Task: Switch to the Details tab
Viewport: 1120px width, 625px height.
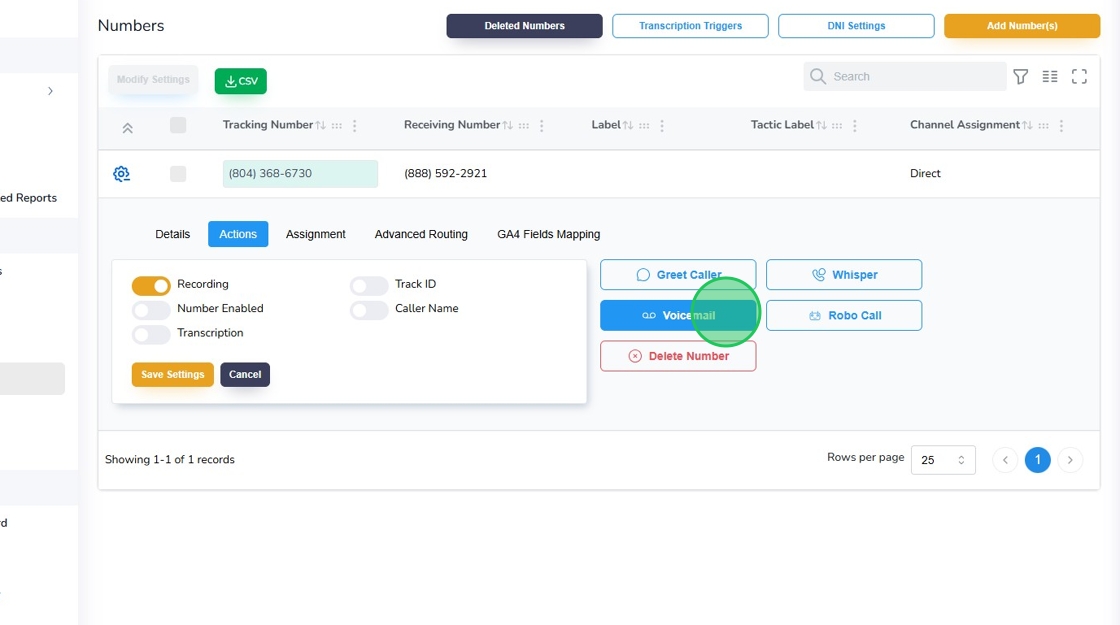Action: tap(173, 234)
